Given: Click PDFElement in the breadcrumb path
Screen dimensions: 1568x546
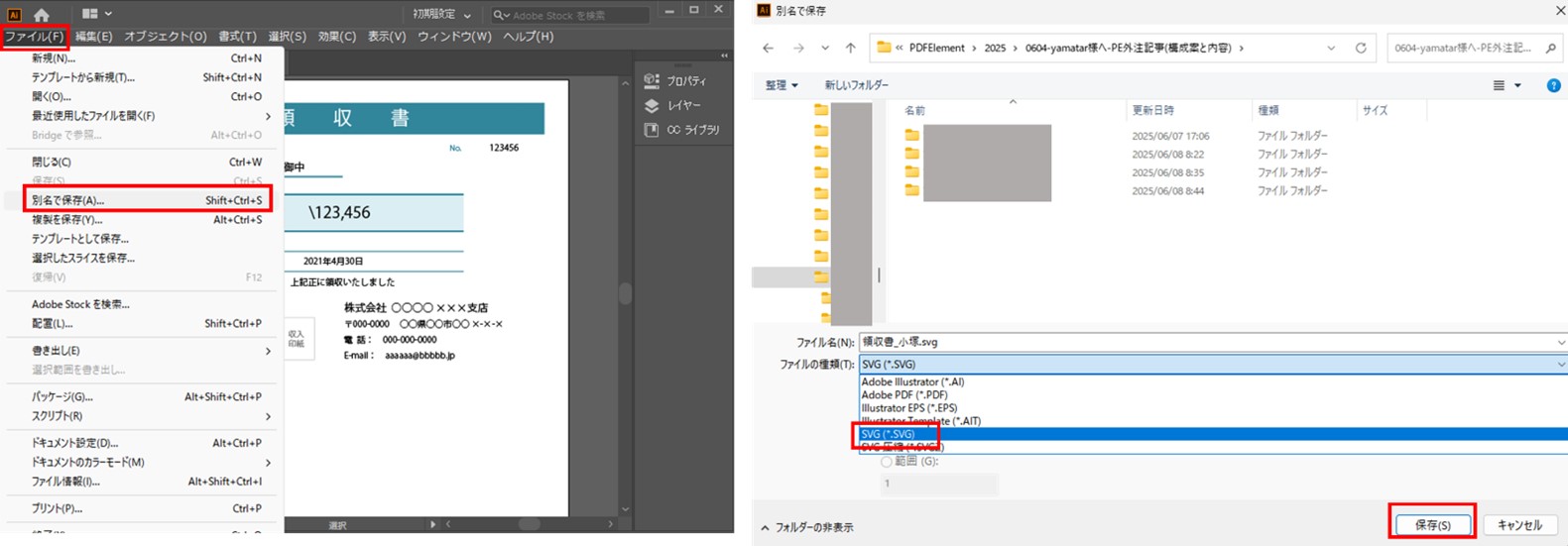Looking at the screenshot, I should (x=936, y=48).
